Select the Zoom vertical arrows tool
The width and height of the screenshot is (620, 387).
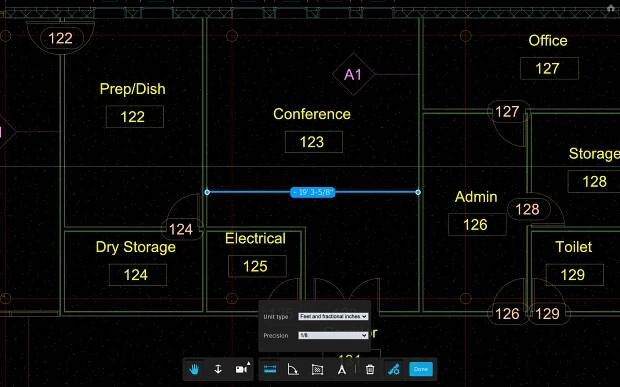click(x=218, y=369)
